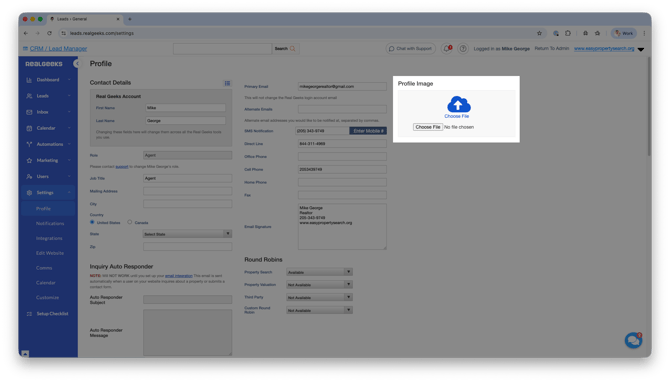Image resolution: width=670 pixels, height=382 pixels.
Task: Open the Leads sidebar icon
Action: point(29,96)
